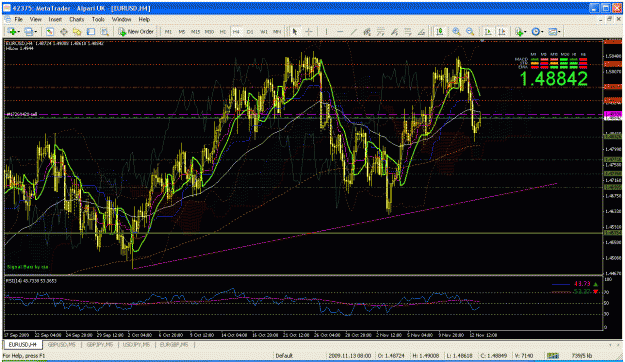Select the M5 timeframe
This screenshot has width=625, height=362.
[182, 31]
